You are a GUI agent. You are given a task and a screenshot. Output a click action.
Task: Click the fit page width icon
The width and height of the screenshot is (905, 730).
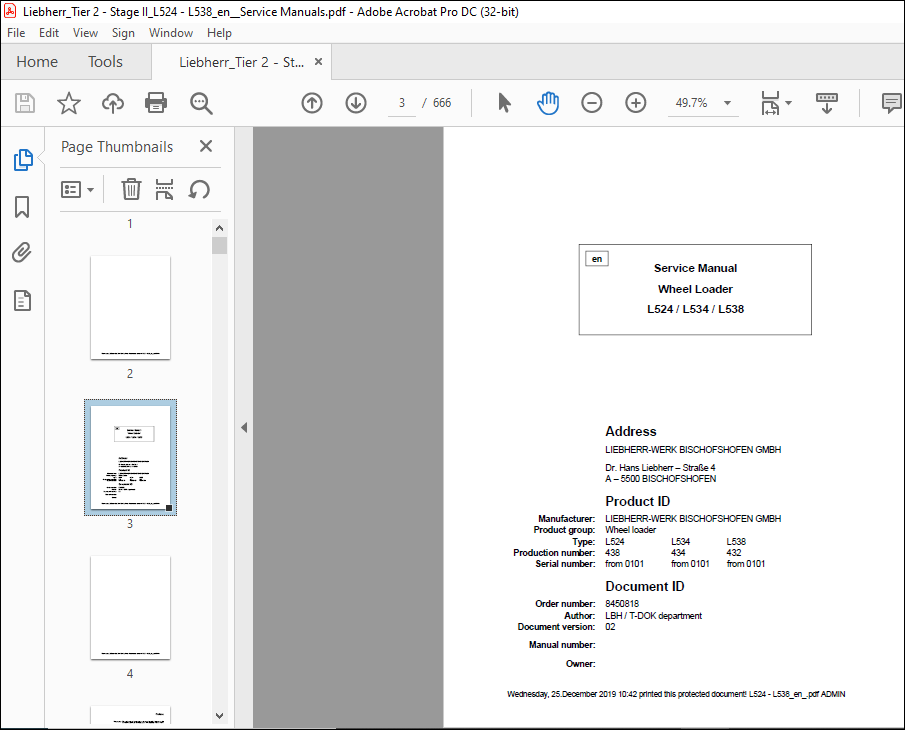771,103
